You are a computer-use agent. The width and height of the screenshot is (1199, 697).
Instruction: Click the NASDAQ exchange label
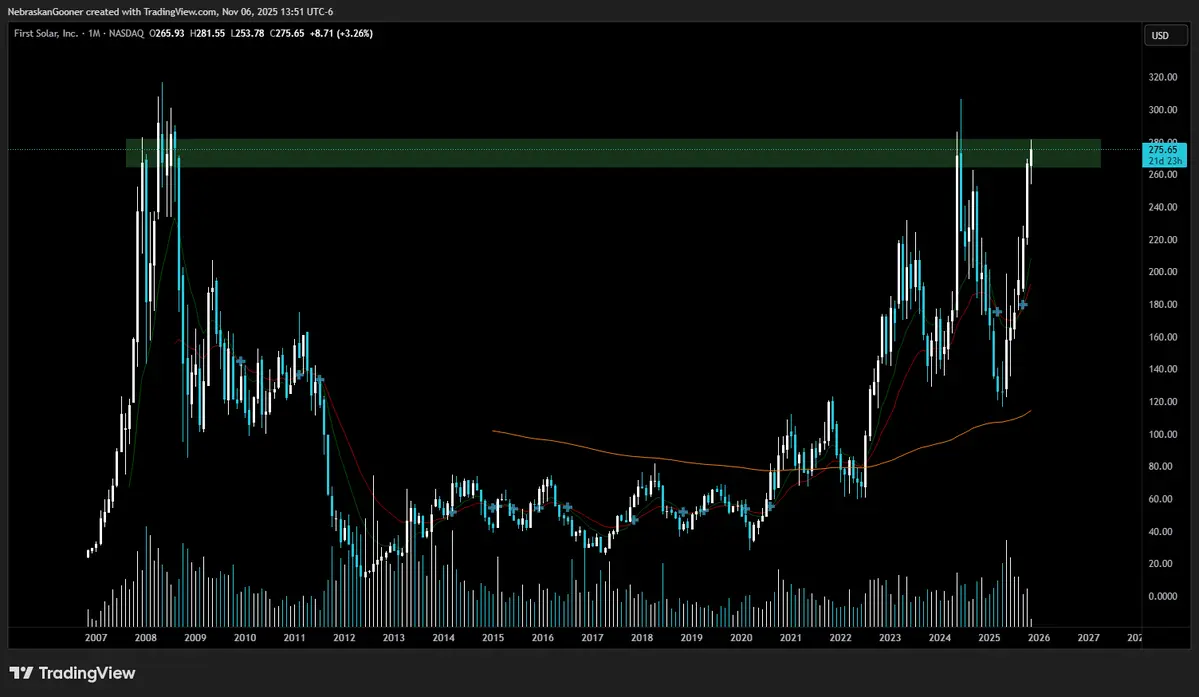tap(126, 34)
